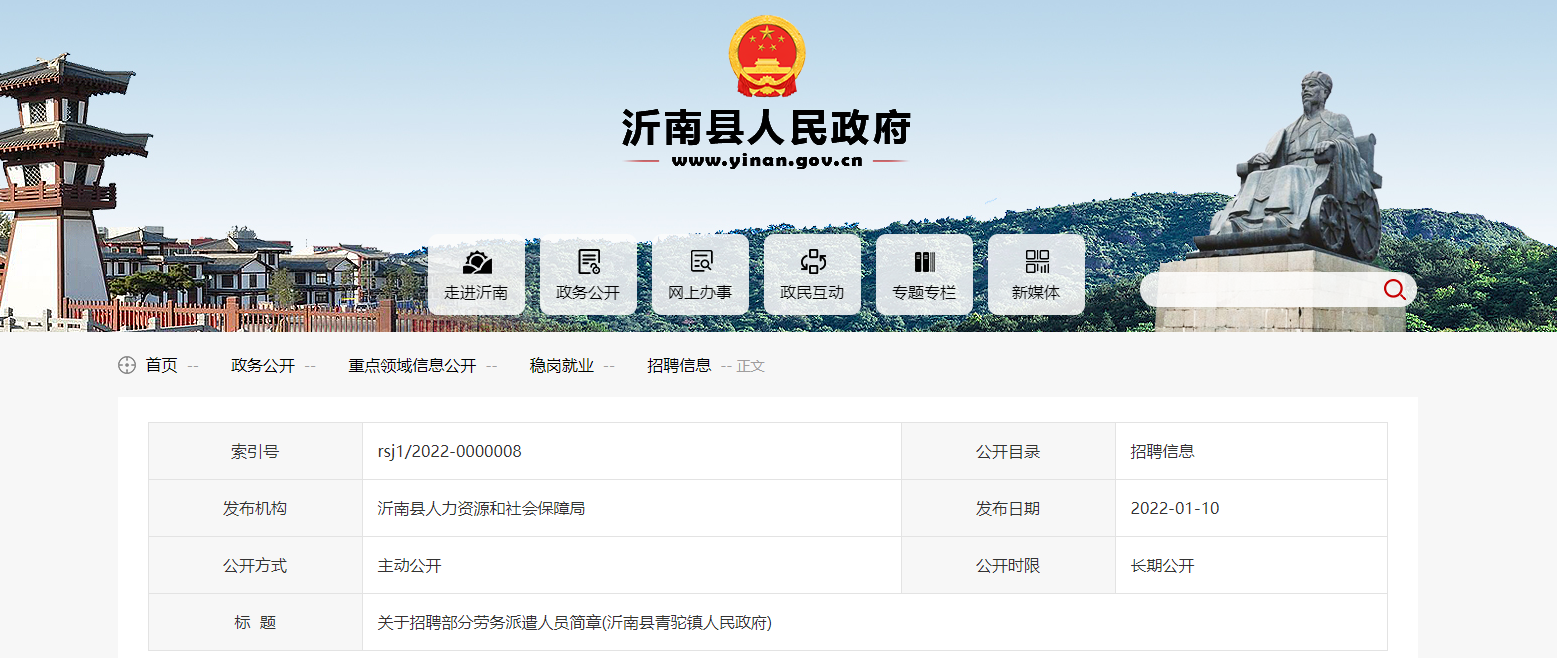Screen dimensions: 1557x658
Task: Select 稳岗就业 in breadcrumb trail
Action: 561,366
